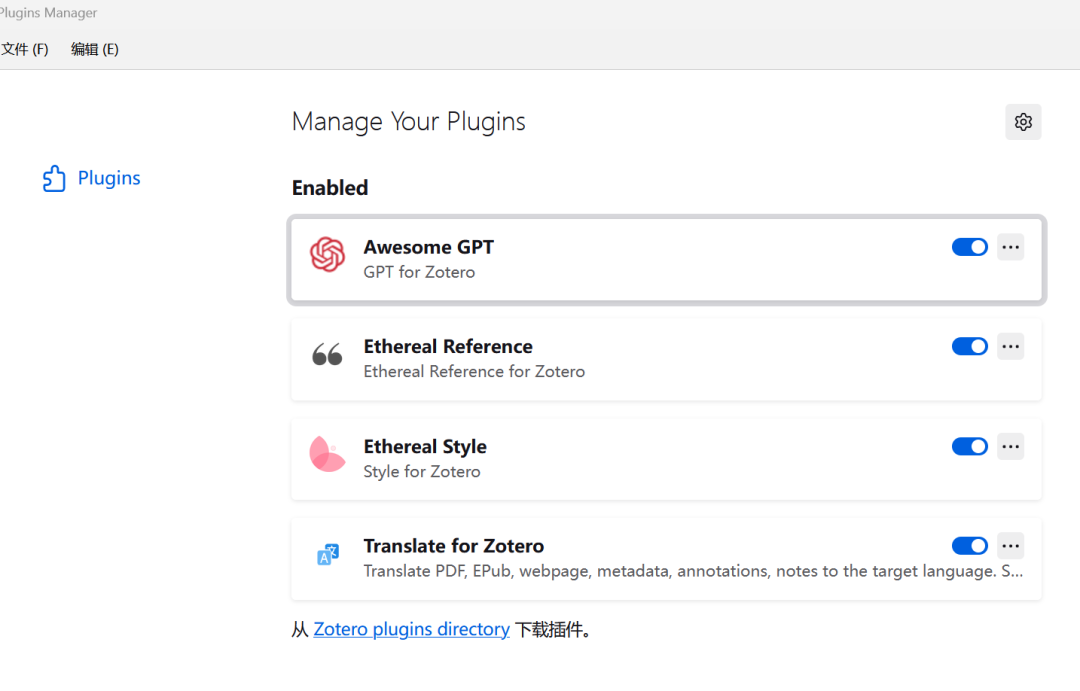Open the 文件 (F) menu
Image resolution: width=1080 pixels, height=691 pixels.
point(25,49)
